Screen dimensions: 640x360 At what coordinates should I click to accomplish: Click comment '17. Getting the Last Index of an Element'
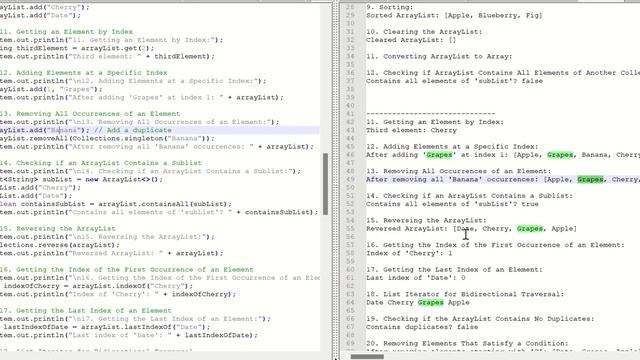[x=86, y=311]
